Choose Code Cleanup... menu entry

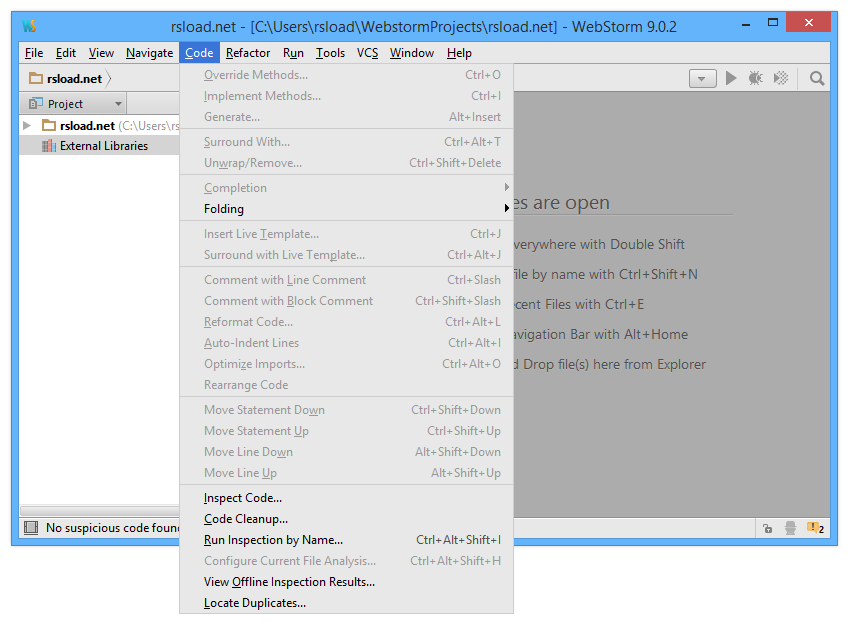pos(346,519)
